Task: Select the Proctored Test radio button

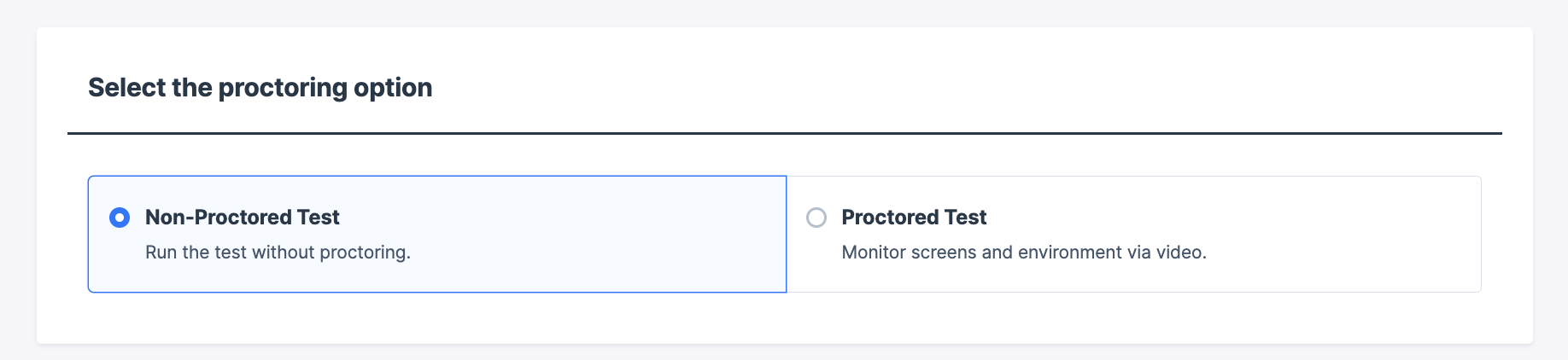Action: tap(816, 218)
